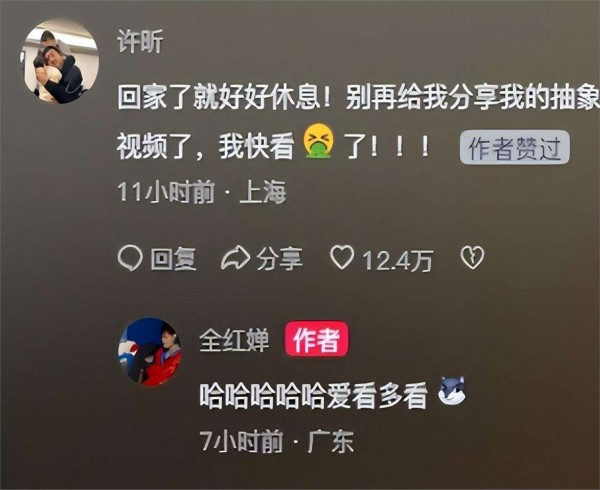Click the 作者赞过 badge
The image size is (600, 490).
[515, 148]
